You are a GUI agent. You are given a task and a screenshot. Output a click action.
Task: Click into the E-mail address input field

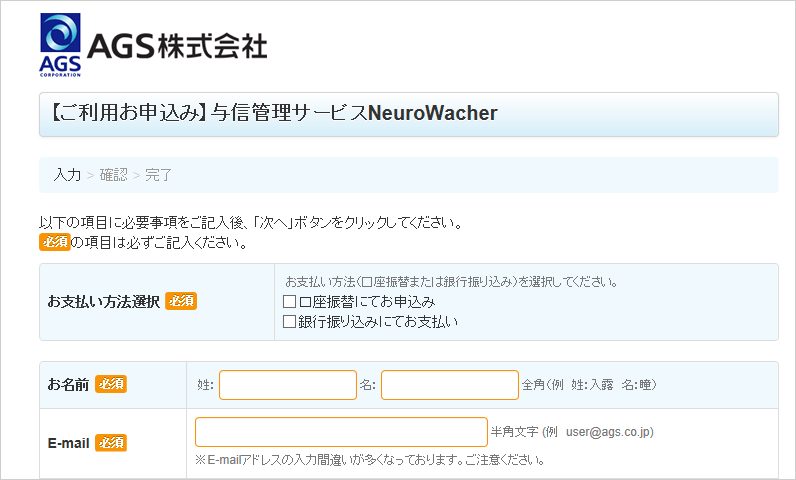point(341,432)
